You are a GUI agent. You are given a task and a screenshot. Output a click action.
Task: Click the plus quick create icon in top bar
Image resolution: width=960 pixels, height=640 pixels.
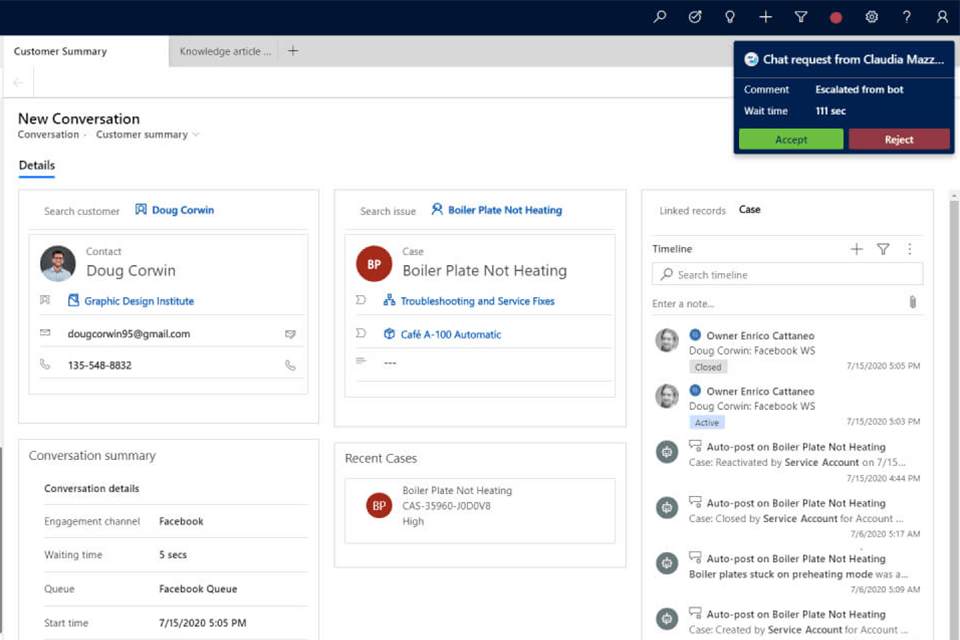[765, 17]
